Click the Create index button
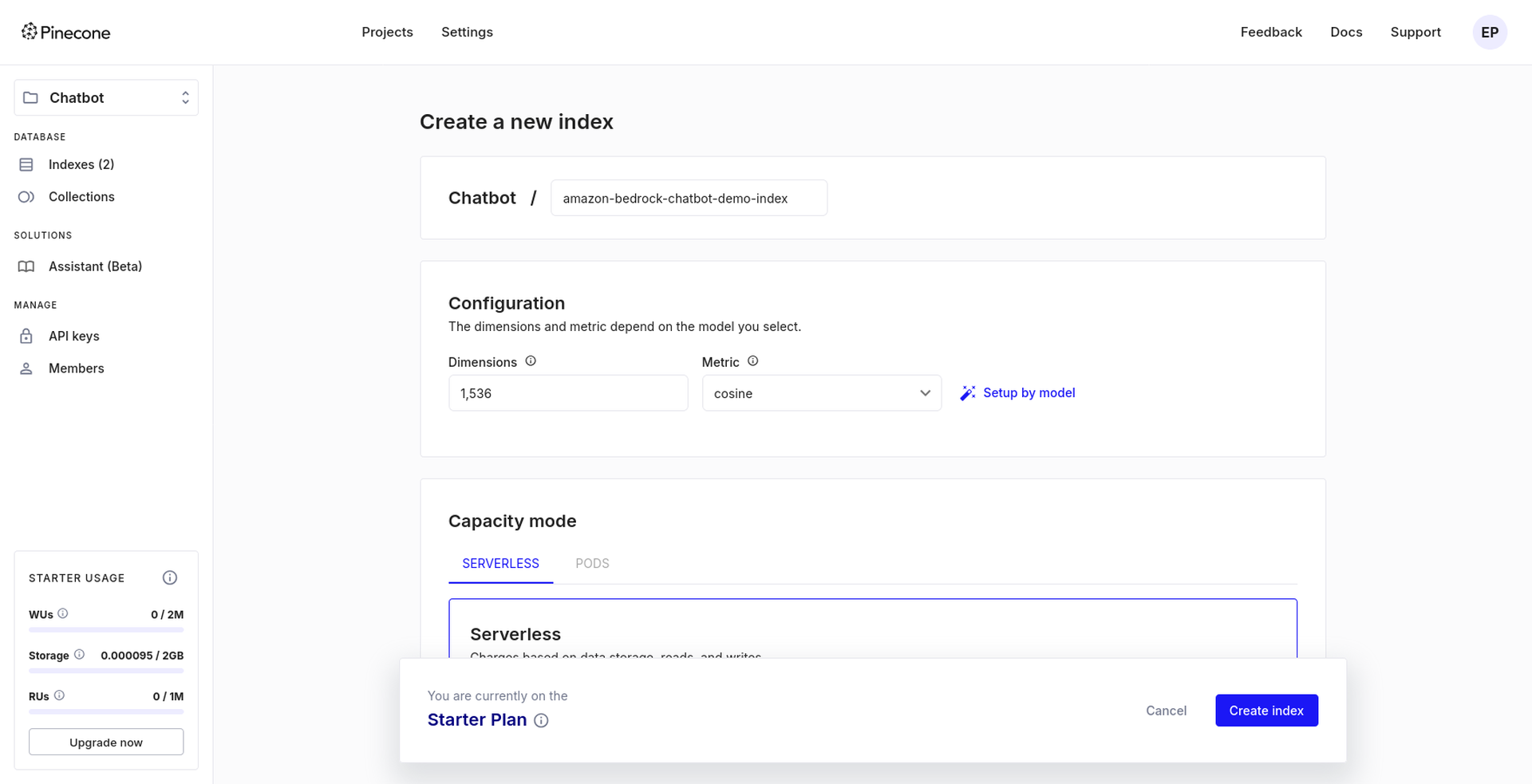1532x784 pixels. tap(1266, 711)
